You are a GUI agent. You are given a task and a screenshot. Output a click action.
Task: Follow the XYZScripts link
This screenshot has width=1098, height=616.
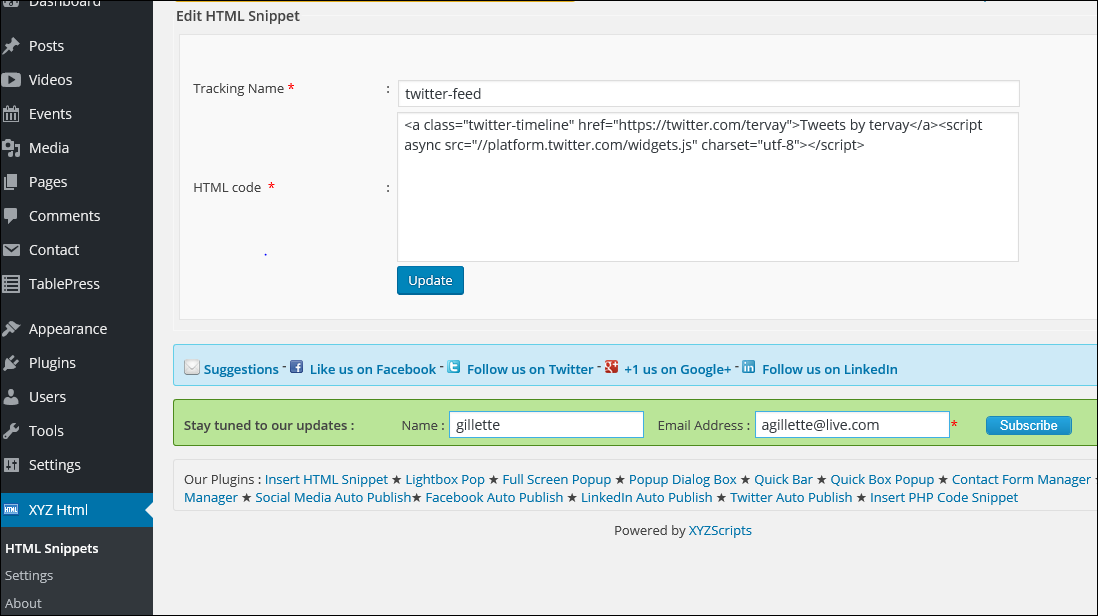click(720, 531)
